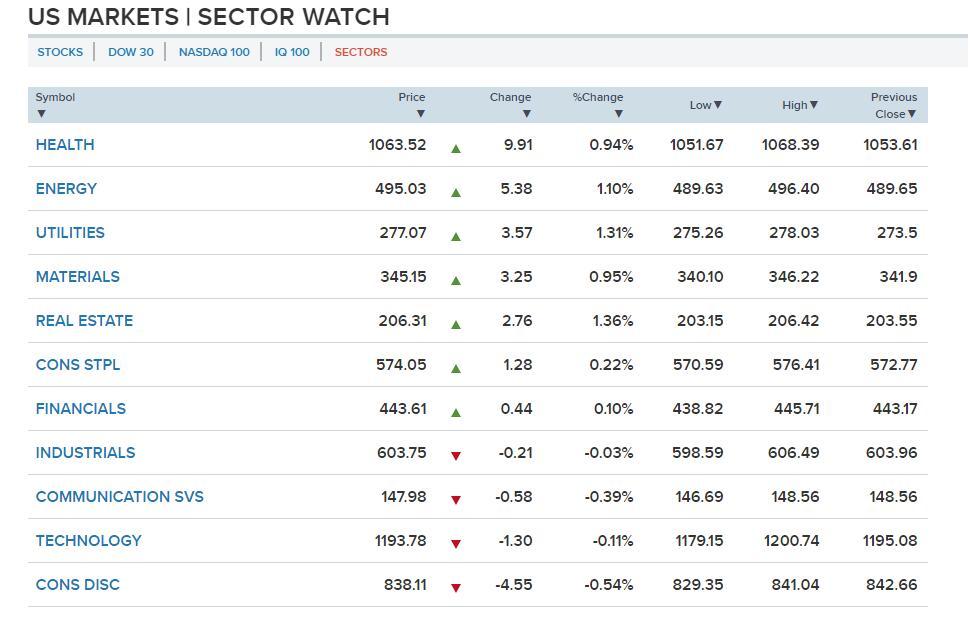Switch to the Stocks tab
972x618 pixels.
point(60,52)
